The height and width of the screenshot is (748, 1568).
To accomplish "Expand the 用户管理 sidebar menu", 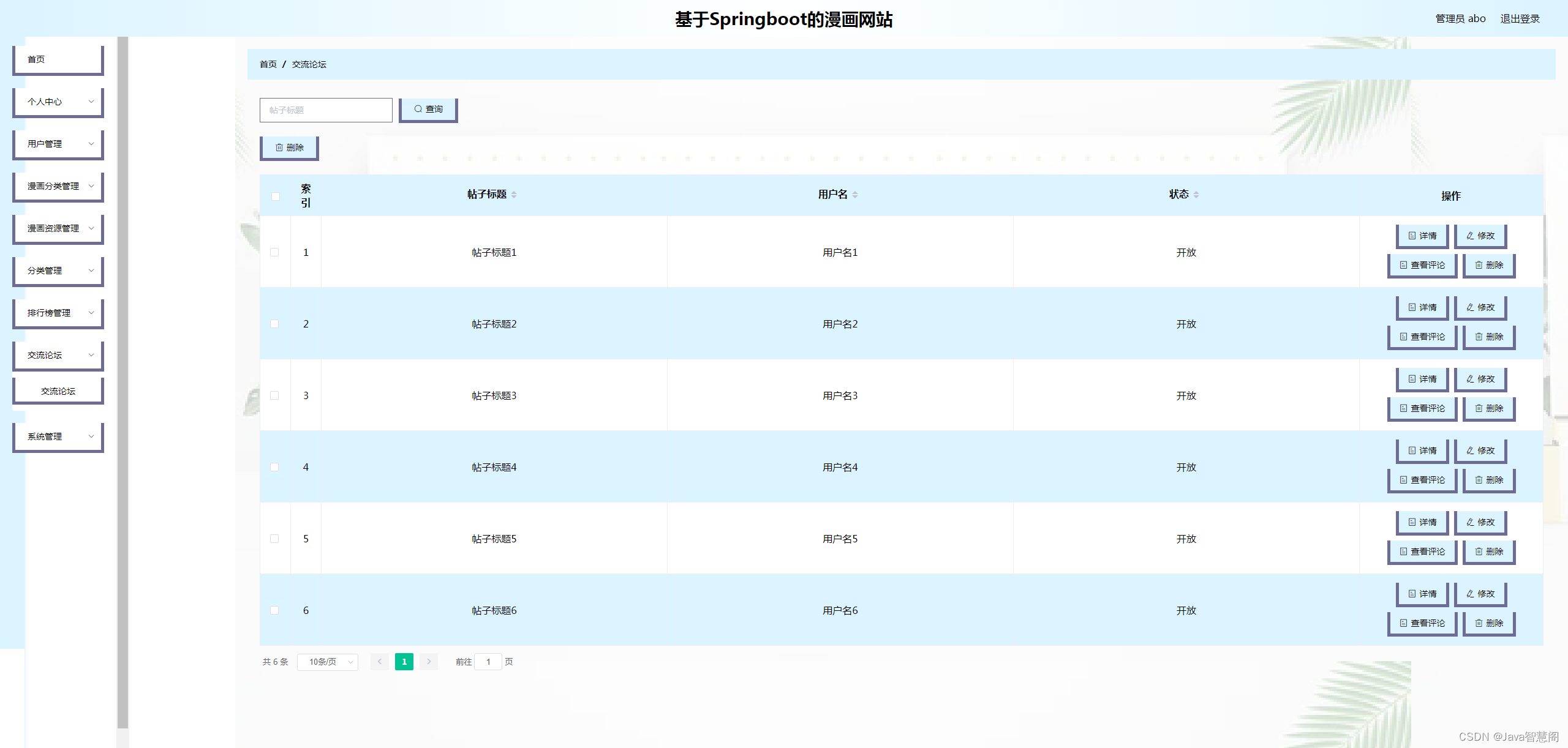I will [x=58, y=144].
